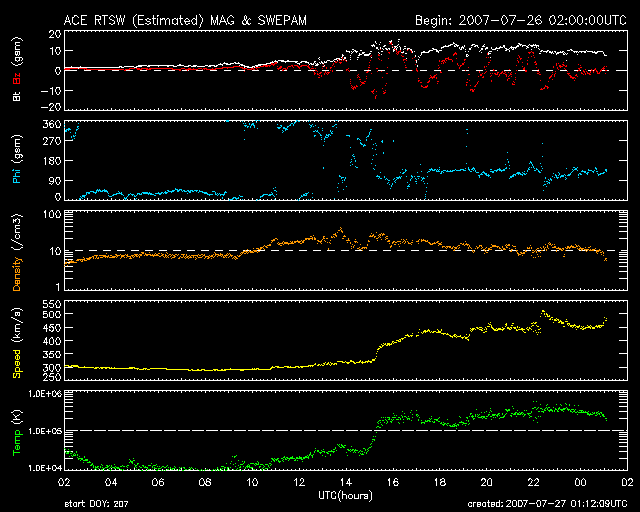Click the '06' hour label on time axis

coord(158,483)
